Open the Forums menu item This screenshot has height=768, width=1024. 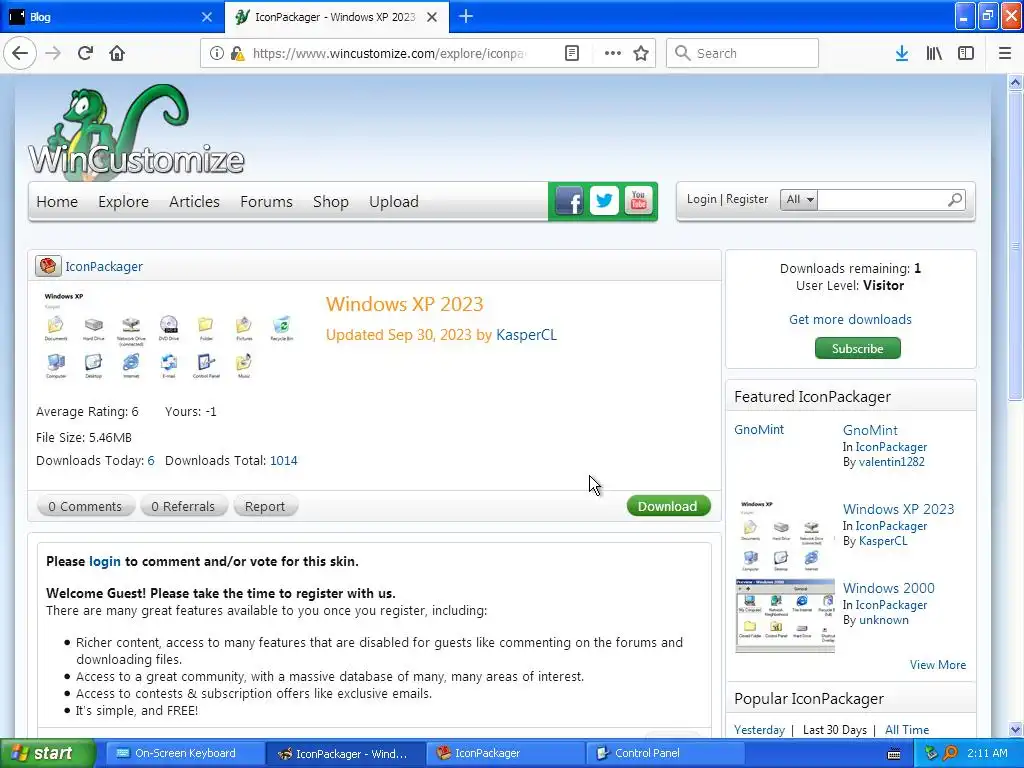point(266,201)
